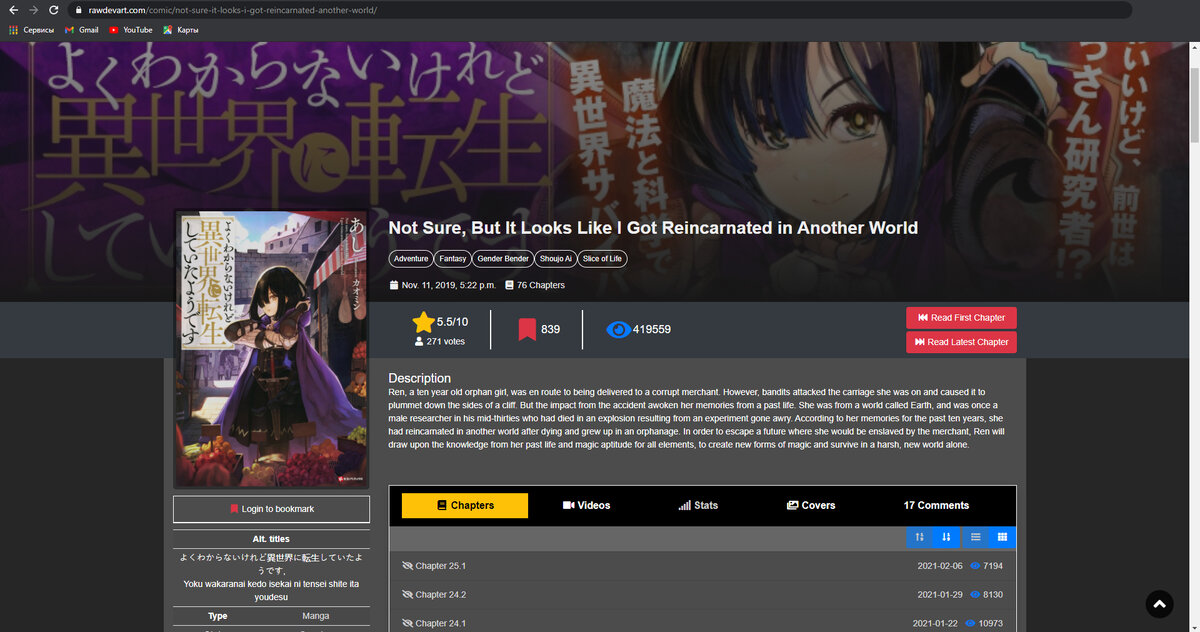Open the YouTube bookmark
The width and height of the screenshot is (1200, 632).
tap(130, 30)
